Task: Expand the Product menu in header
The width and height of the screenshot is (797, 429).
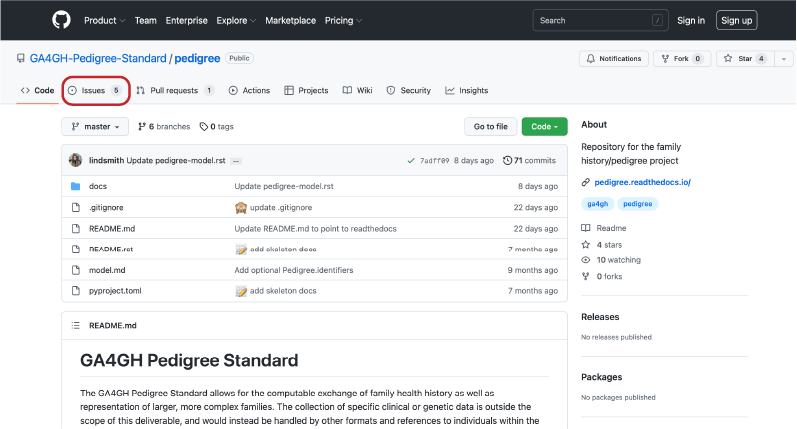Action: (x=104, y=20)
